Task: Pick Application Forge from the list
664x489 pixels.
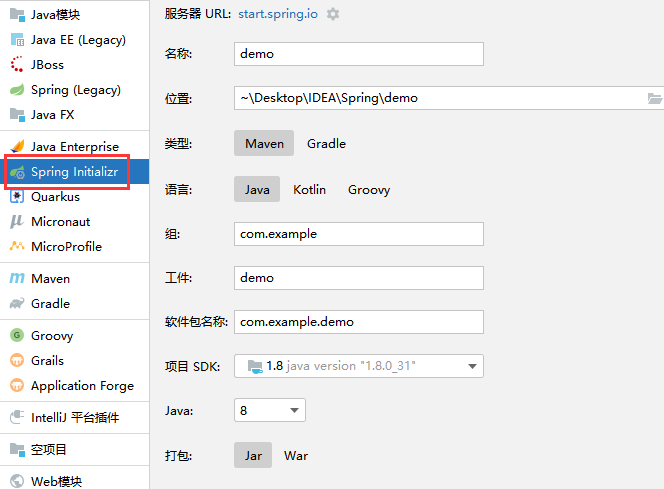Action: point(82,386)
